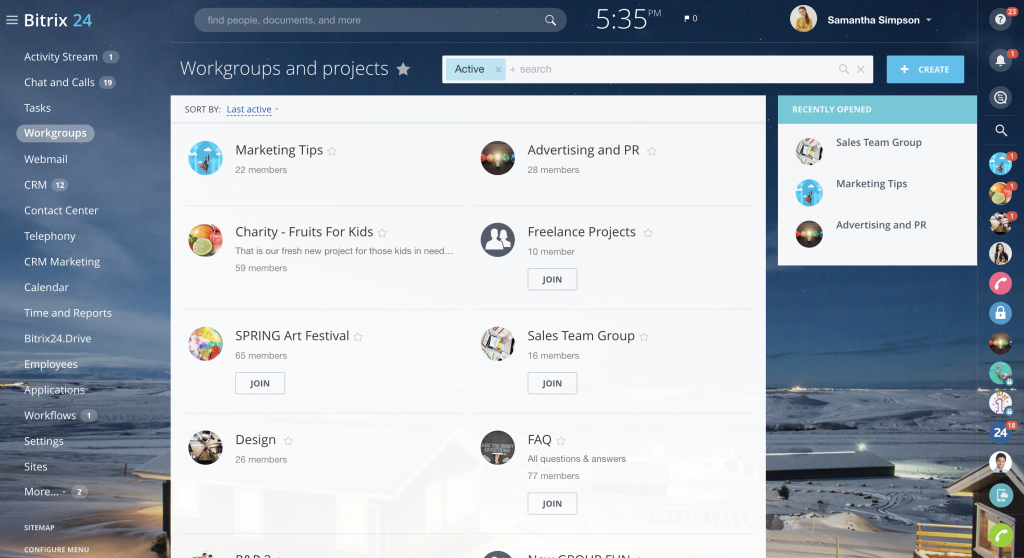Open the help question mark icon
The width and height of the screenshot is (1024, 558).
pyautogui.click(x=999, y=19)
